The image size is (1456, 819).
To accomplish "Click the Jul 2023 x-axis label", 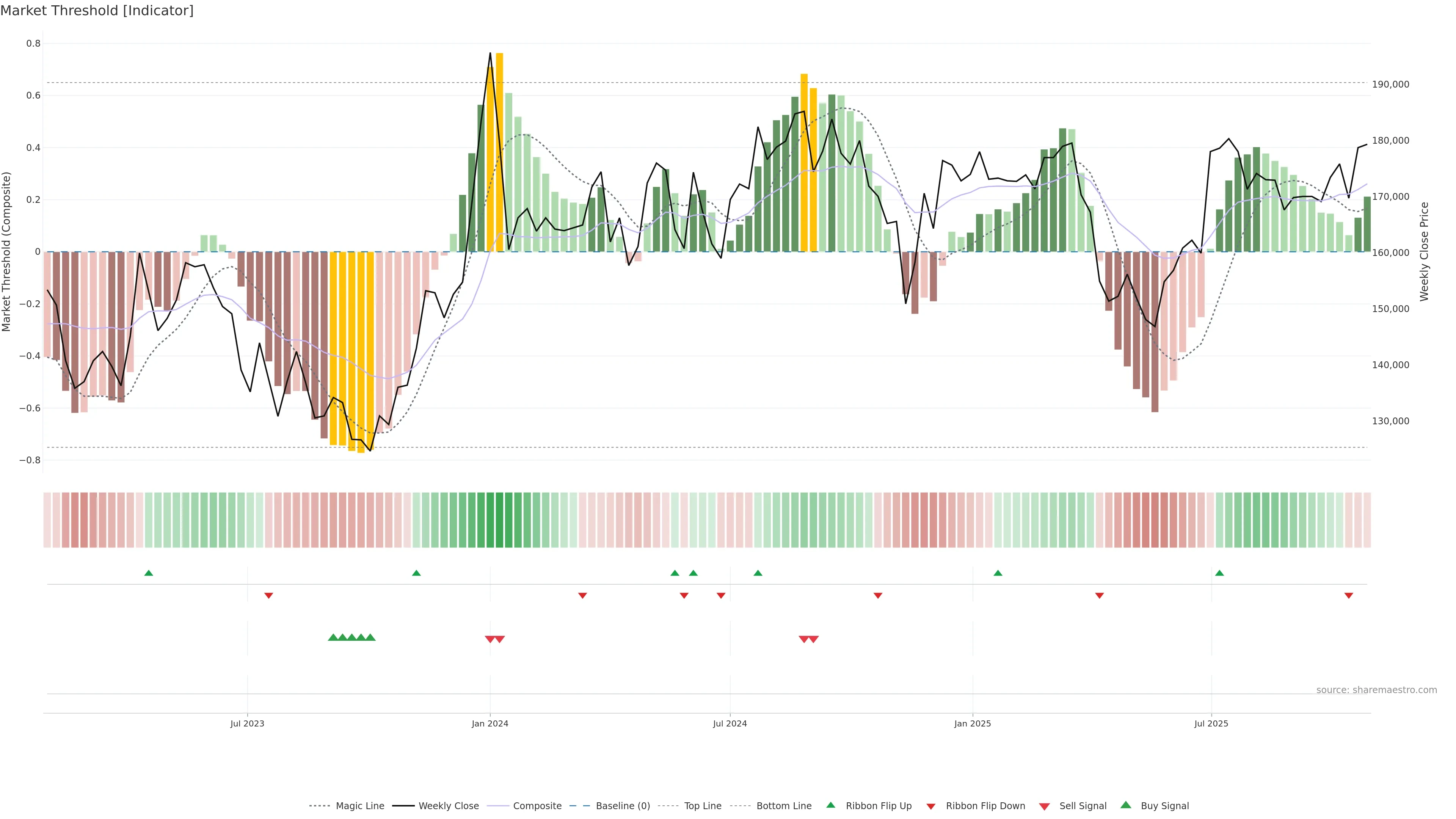I will click(x=247, y=723).
